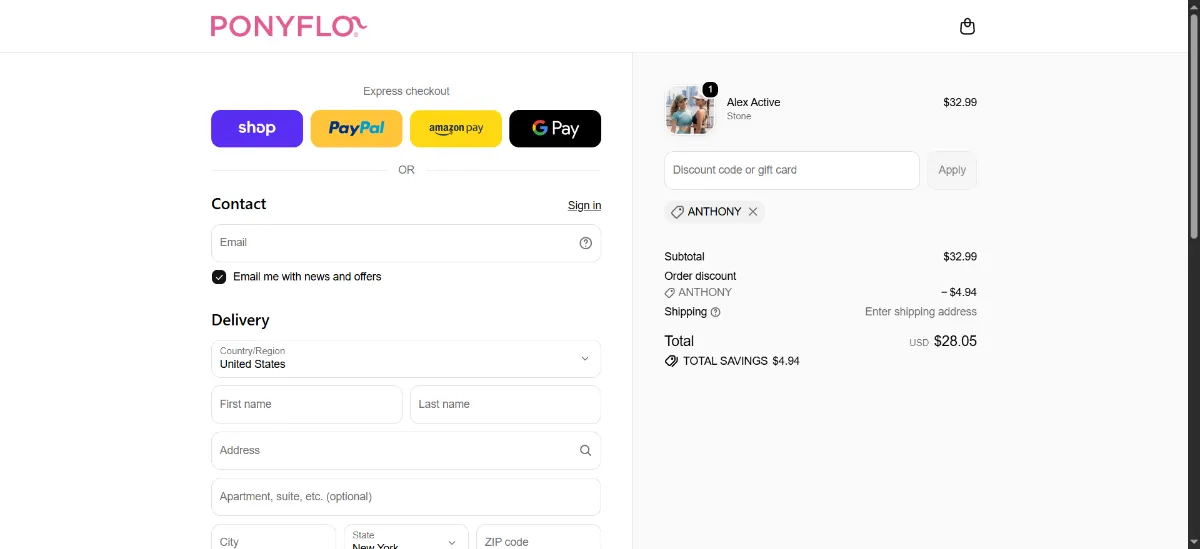Click the Apply discount button
Viewport: 1200px width, 549px height.
tap(952, 170)
